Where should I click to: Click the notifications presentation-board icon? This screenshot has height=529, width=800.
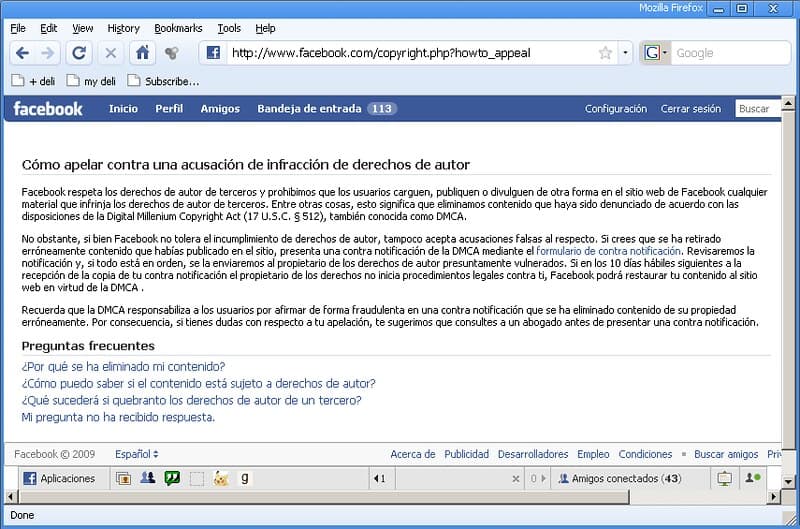coord(724,478)
